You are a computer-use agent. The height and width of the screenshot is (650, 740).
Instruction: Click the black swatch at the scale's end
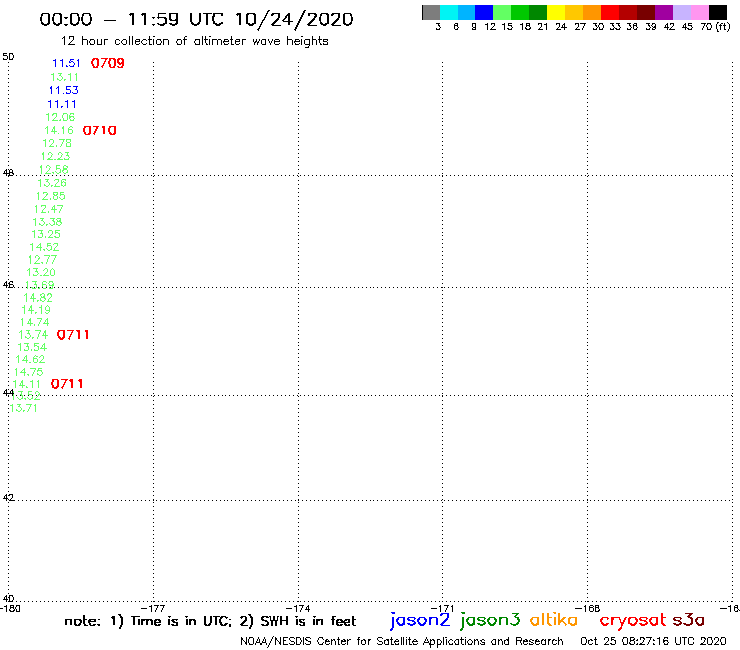(x=718, y=12)
